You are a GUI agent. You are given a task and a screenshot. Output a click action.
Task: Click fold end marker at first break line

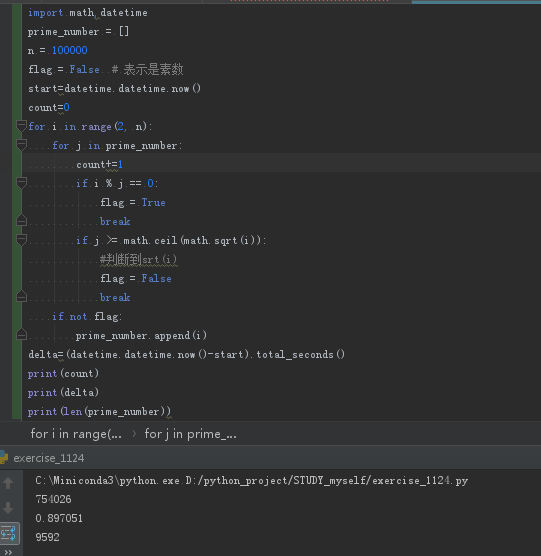pyautogui.click(x=21, y=221)
